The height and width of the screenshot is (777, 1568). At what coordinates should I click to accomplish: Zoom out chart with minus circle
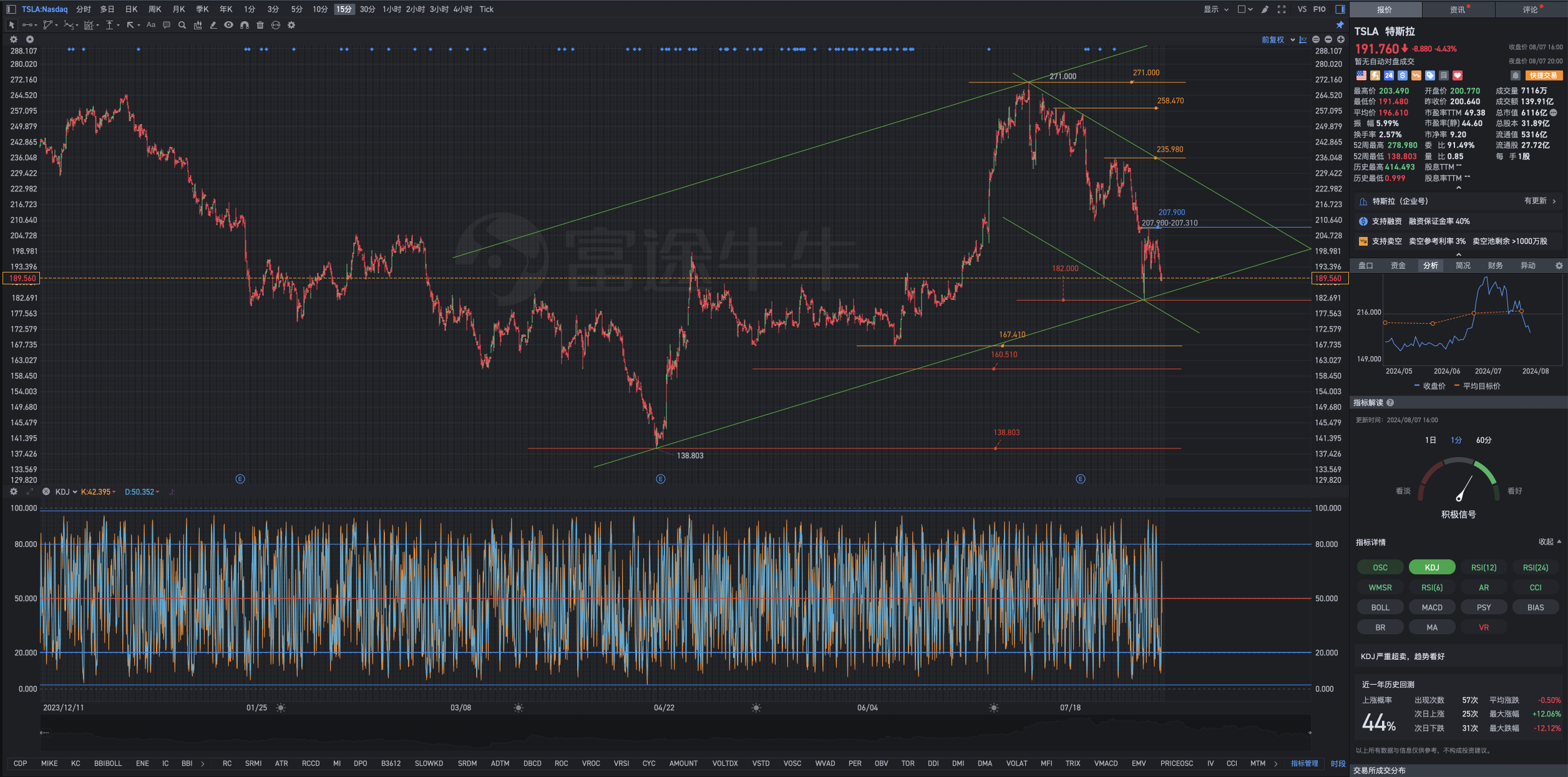point(1328,39)
